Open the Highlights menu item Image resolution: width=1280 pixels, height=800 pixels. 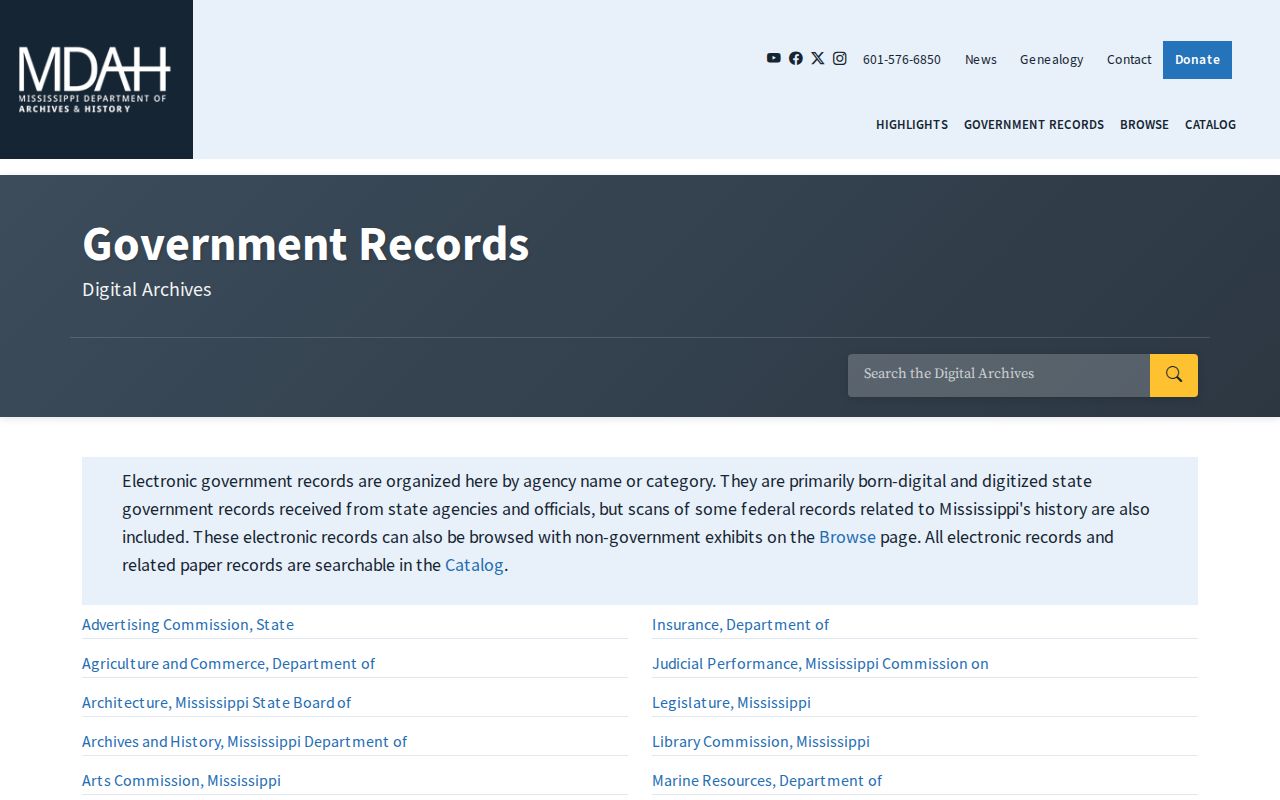[912, 124]
